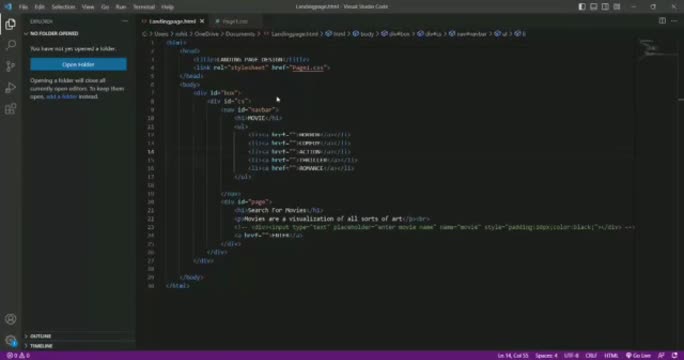
Task: Open the Manage gear icon
Action: [x=10, y=340]
